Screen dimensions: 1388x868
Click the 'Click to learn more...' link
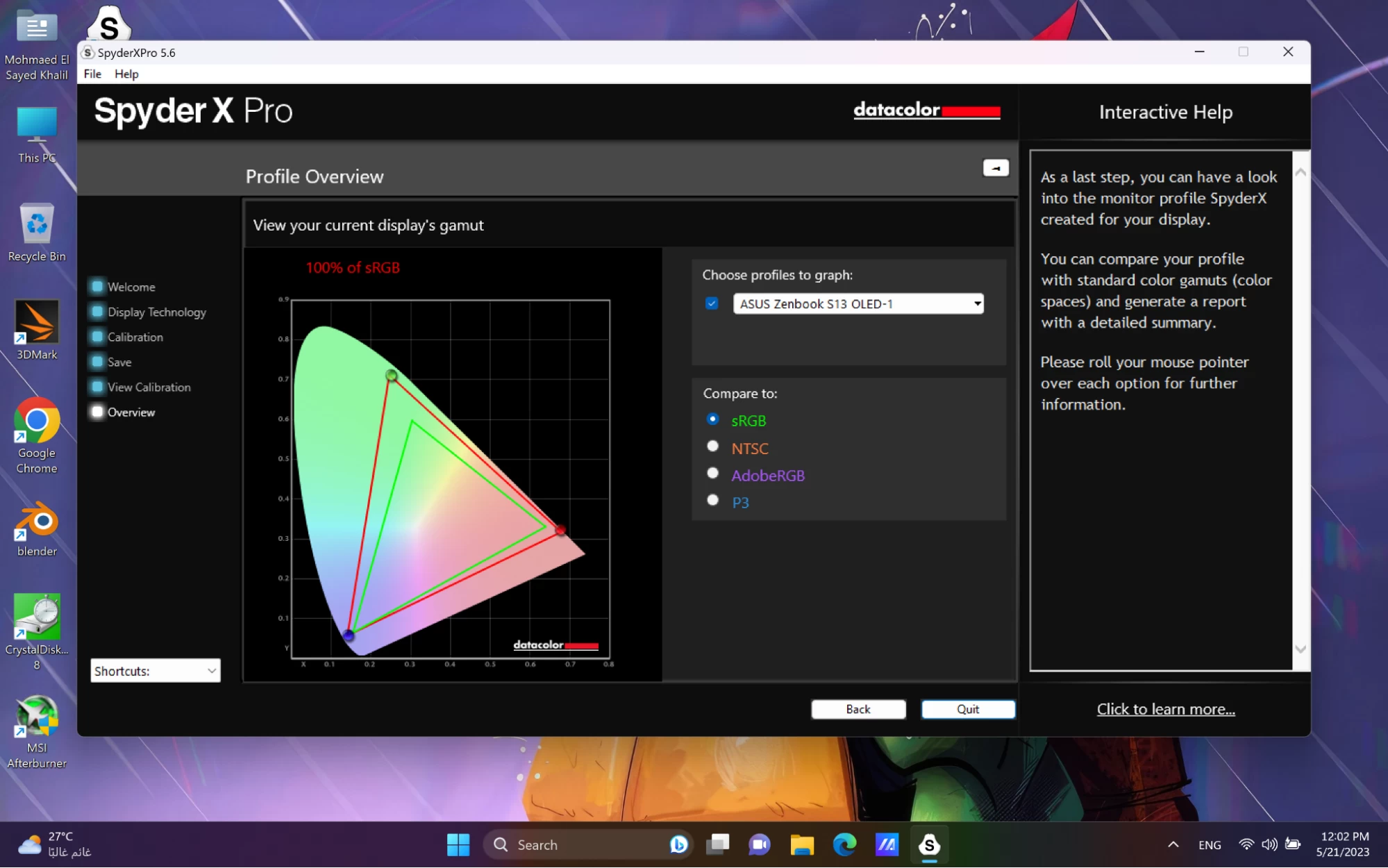(1165, 709)
